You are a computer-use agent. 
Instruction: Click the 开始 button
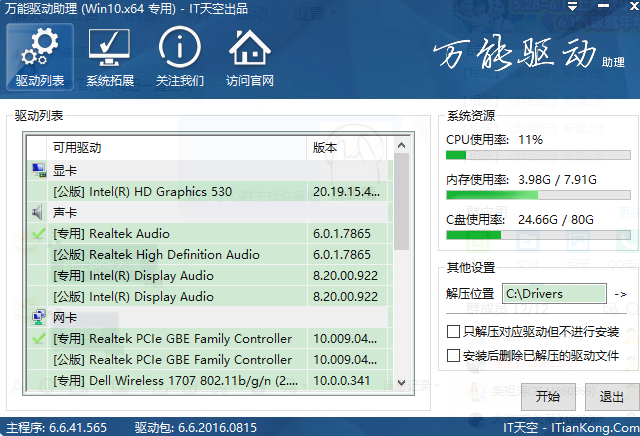[548, 396]
